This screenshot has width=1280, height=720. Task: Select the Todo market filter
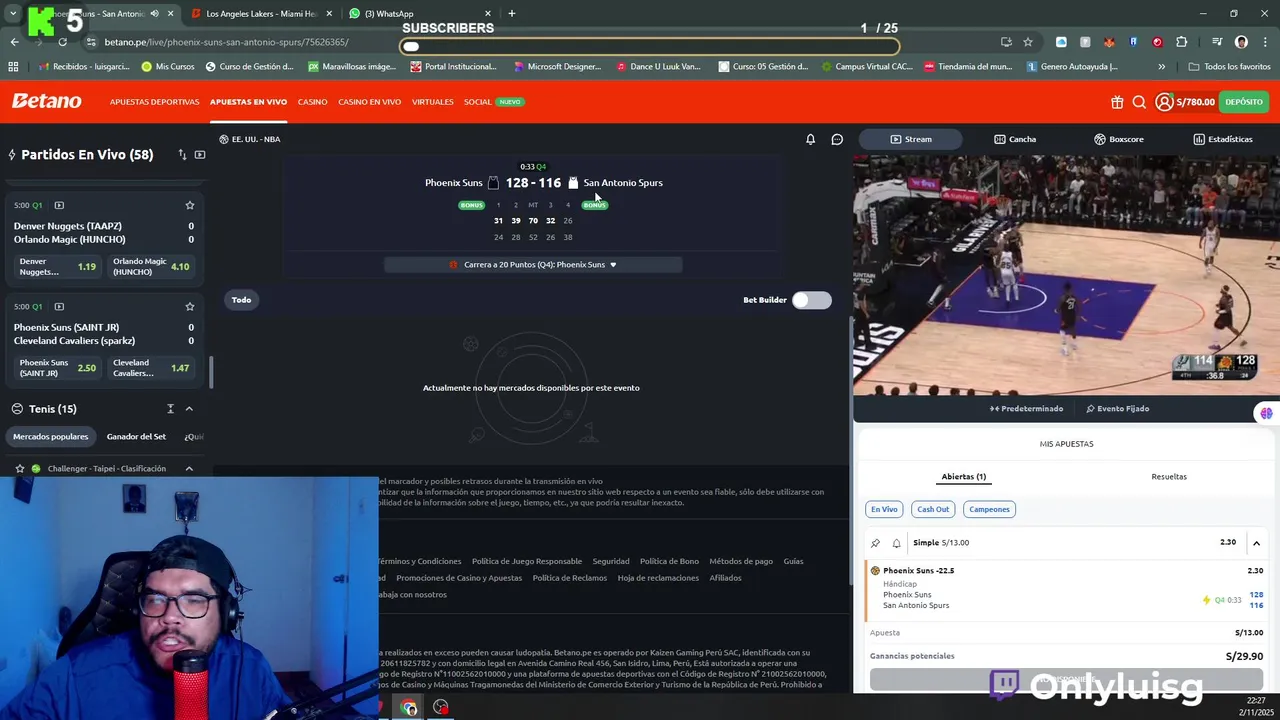241,300
